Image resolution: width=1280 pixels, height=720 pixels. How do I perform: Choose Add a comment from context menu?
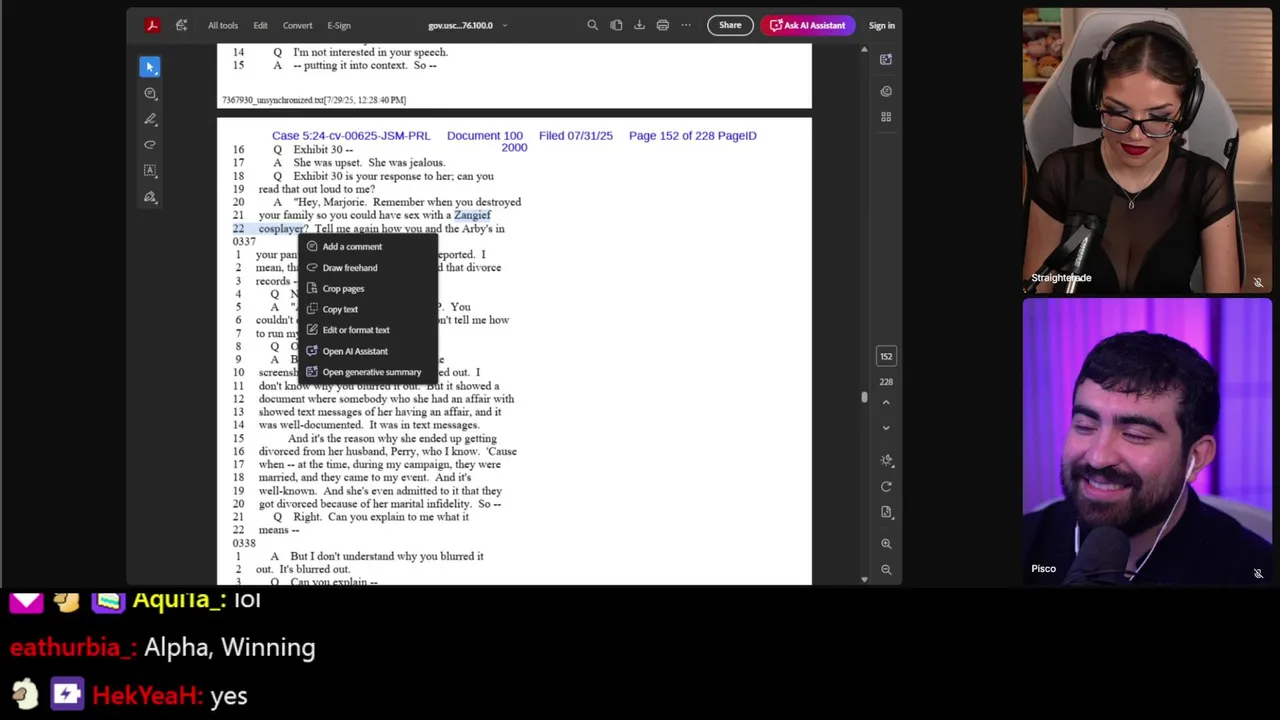(x=368, y=247)
